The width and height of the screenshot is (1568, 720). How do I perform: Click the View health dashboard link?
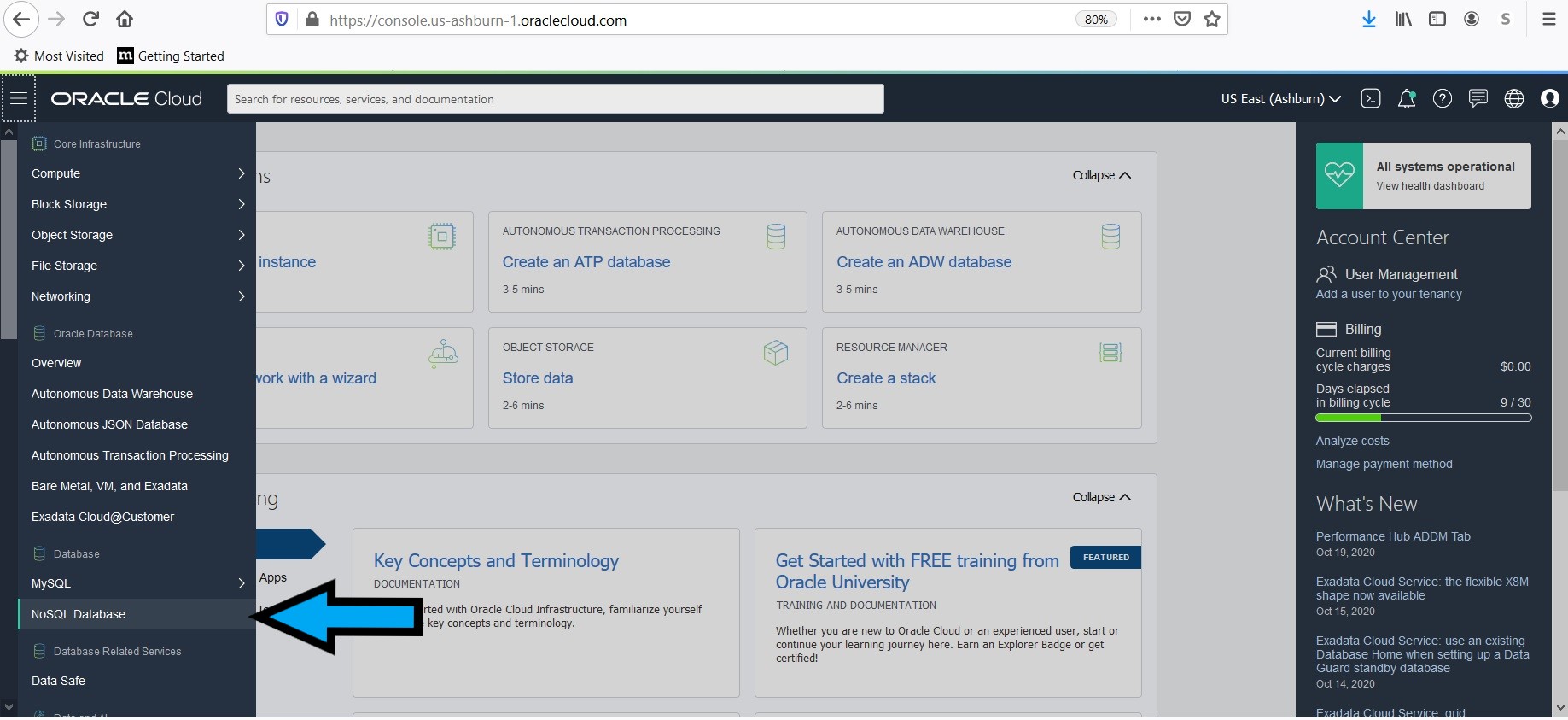pyautogui.click(x=1430, y=186)
